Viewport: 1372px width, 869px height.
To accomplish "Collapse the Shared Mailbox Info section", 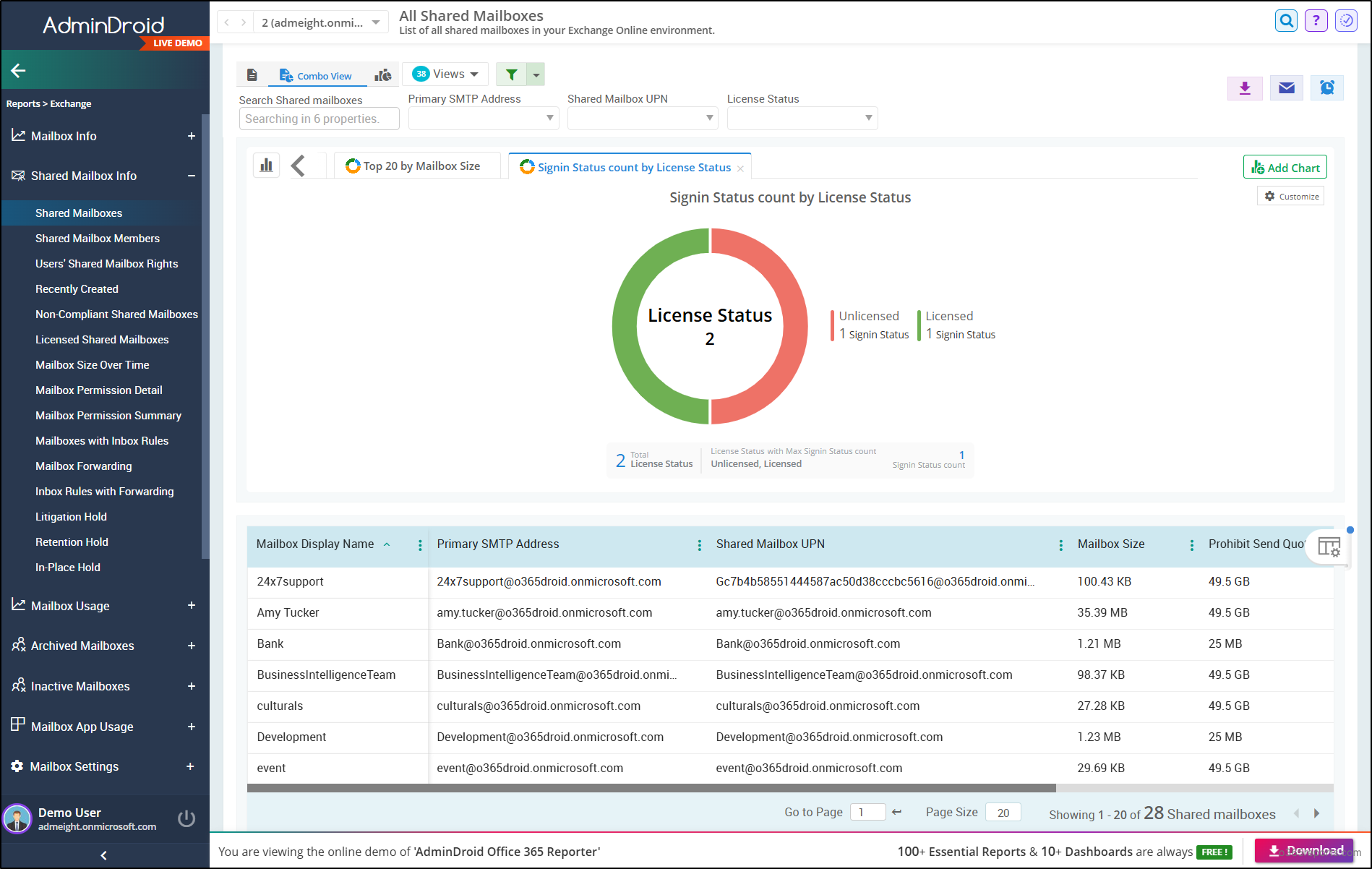I will pos(191,176).
